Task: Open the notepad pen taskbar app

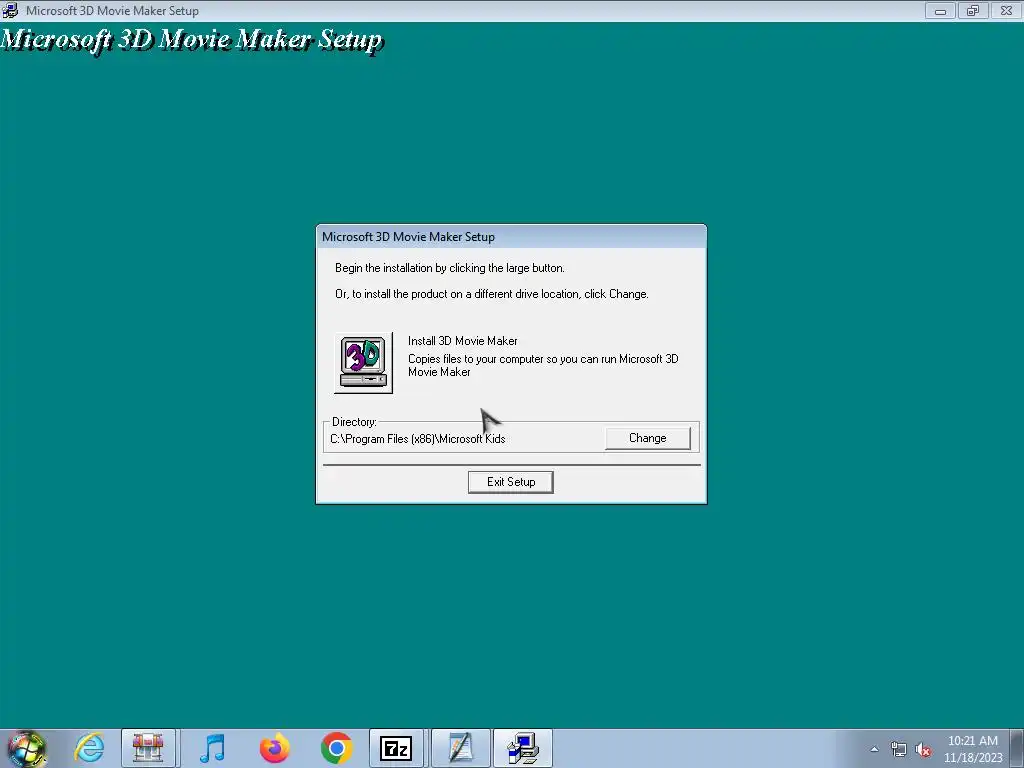Action: [x=460, y=748]
